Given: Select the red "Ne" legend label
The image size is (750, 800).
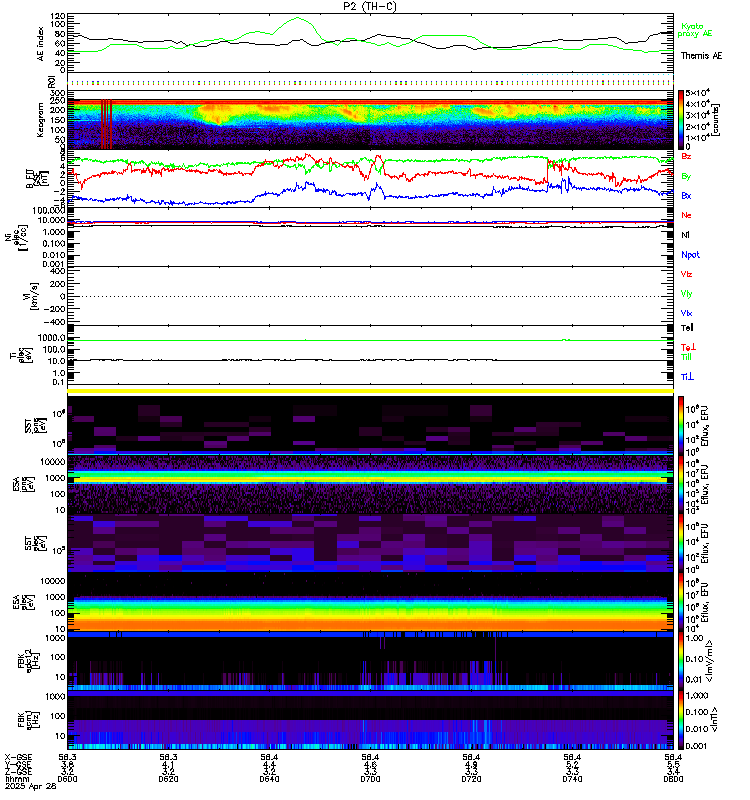Looking at the screenshot, I should coord(686,215).
